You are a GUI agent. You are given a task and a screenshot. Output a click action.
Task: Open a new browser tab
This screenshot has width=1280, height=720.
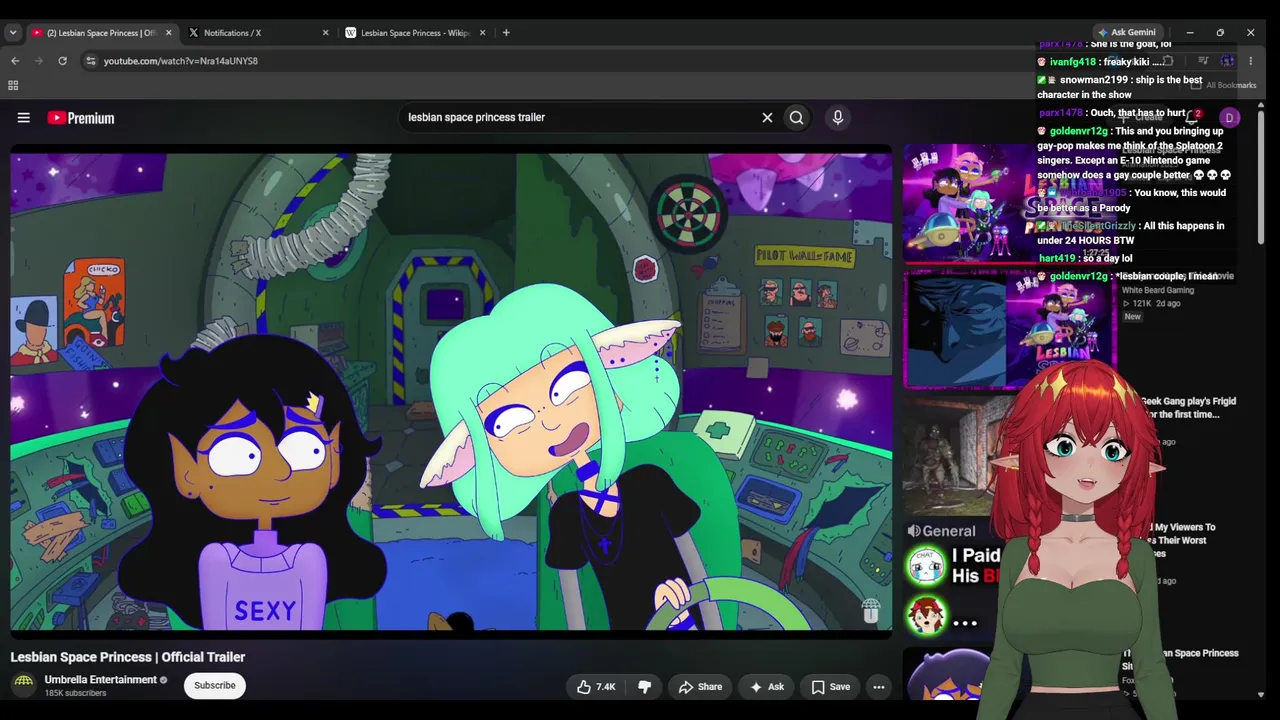[506, 33]
